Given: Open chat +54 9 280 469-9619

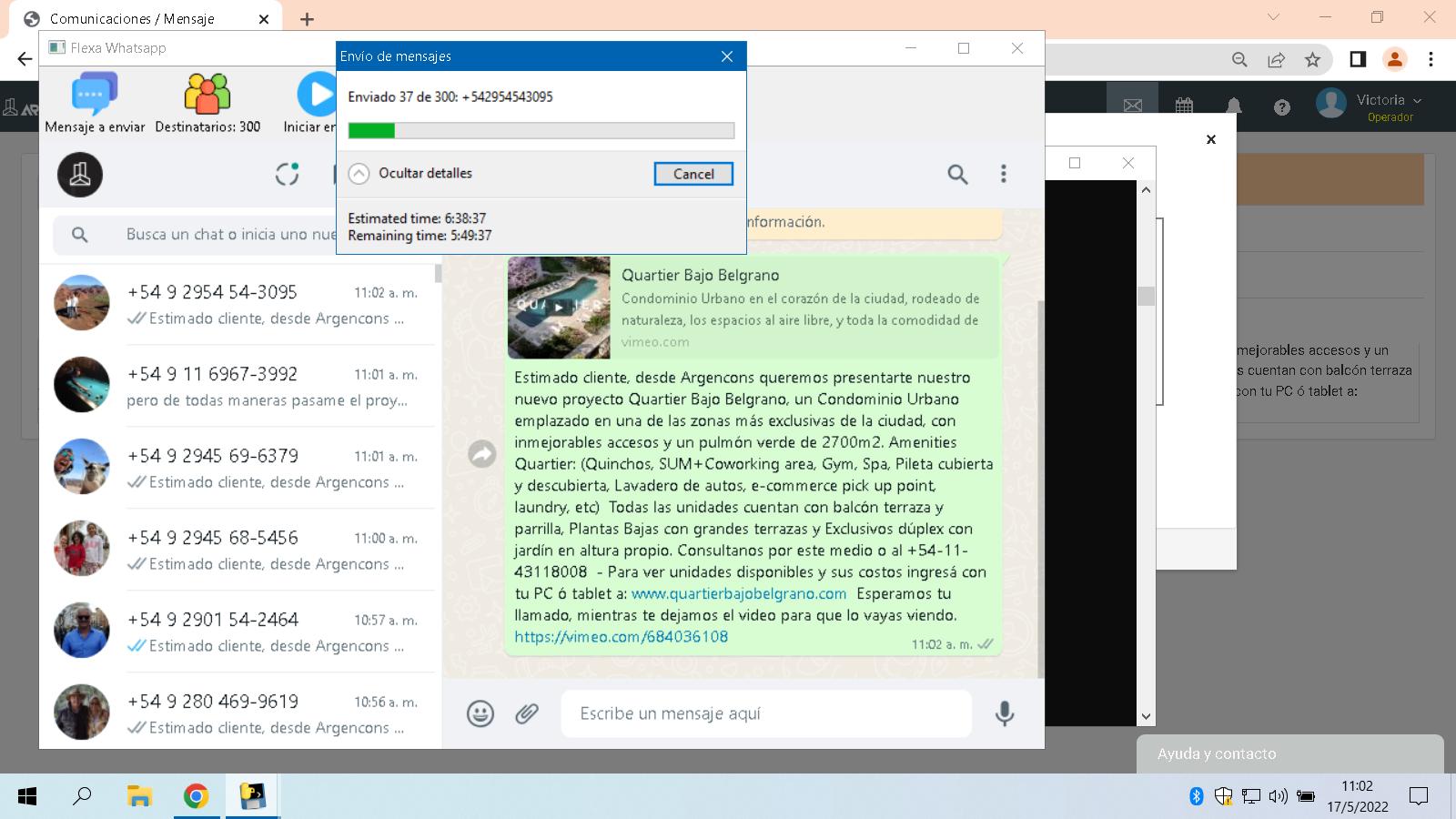Looking at the screenshot, I should click(240, 712).
